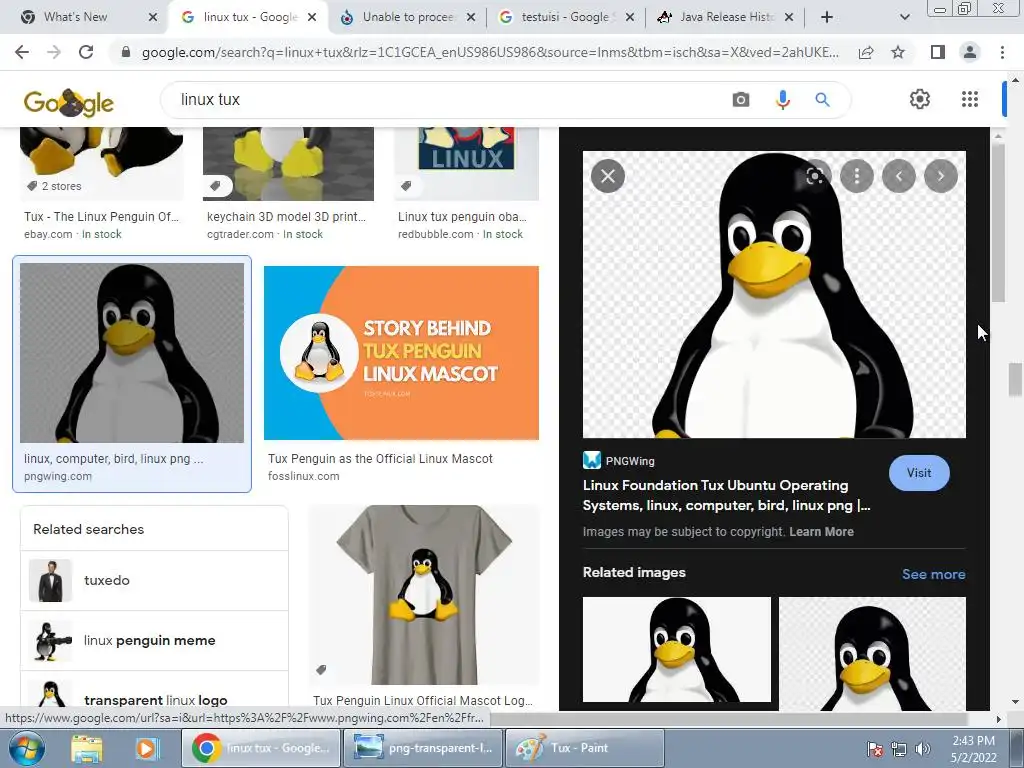Image resolution: width=1024 pixels, height=768 pixels.
Task: Select transparent linux logo related search
Action: tap(154, 692)
